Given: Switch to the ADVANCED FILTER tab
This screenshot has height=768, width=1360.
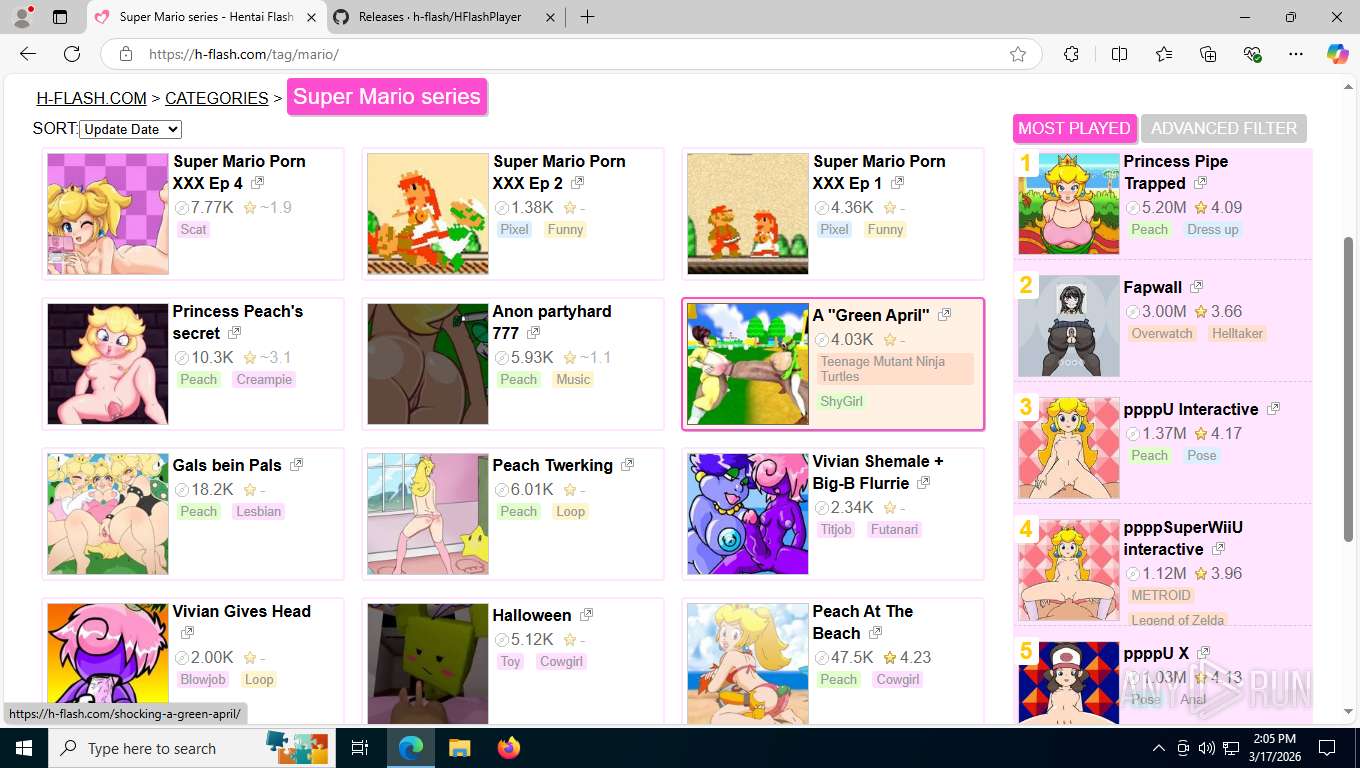Looking at the screenshot, I should tap(1223, 128).
